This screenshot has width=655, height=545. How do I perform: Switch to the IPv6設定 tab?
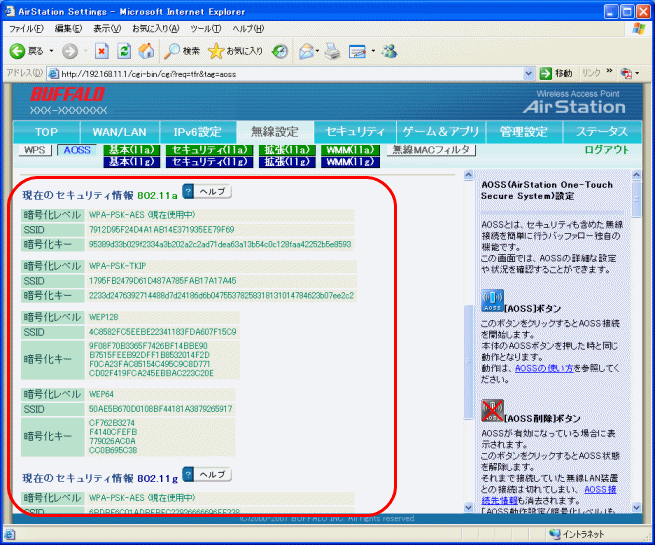coord(197,132)
